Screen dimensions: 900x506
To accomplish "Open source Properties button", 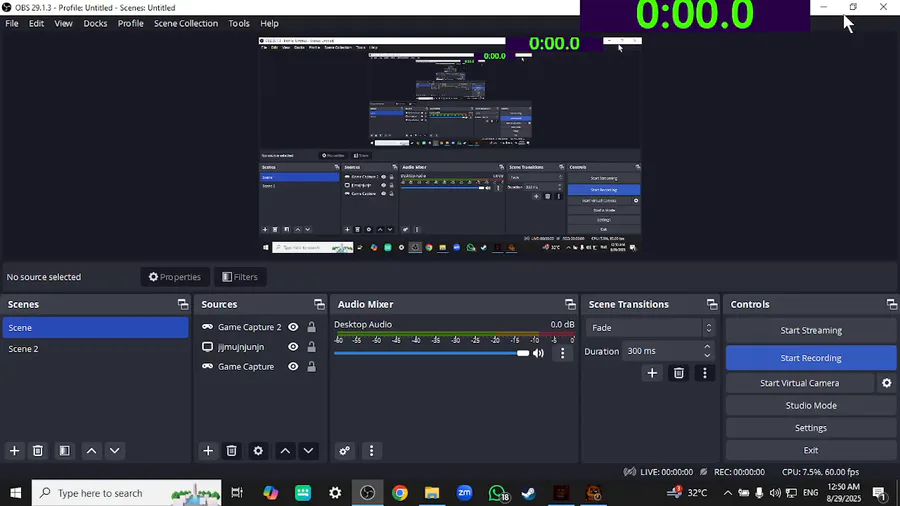I will point(175,277).
